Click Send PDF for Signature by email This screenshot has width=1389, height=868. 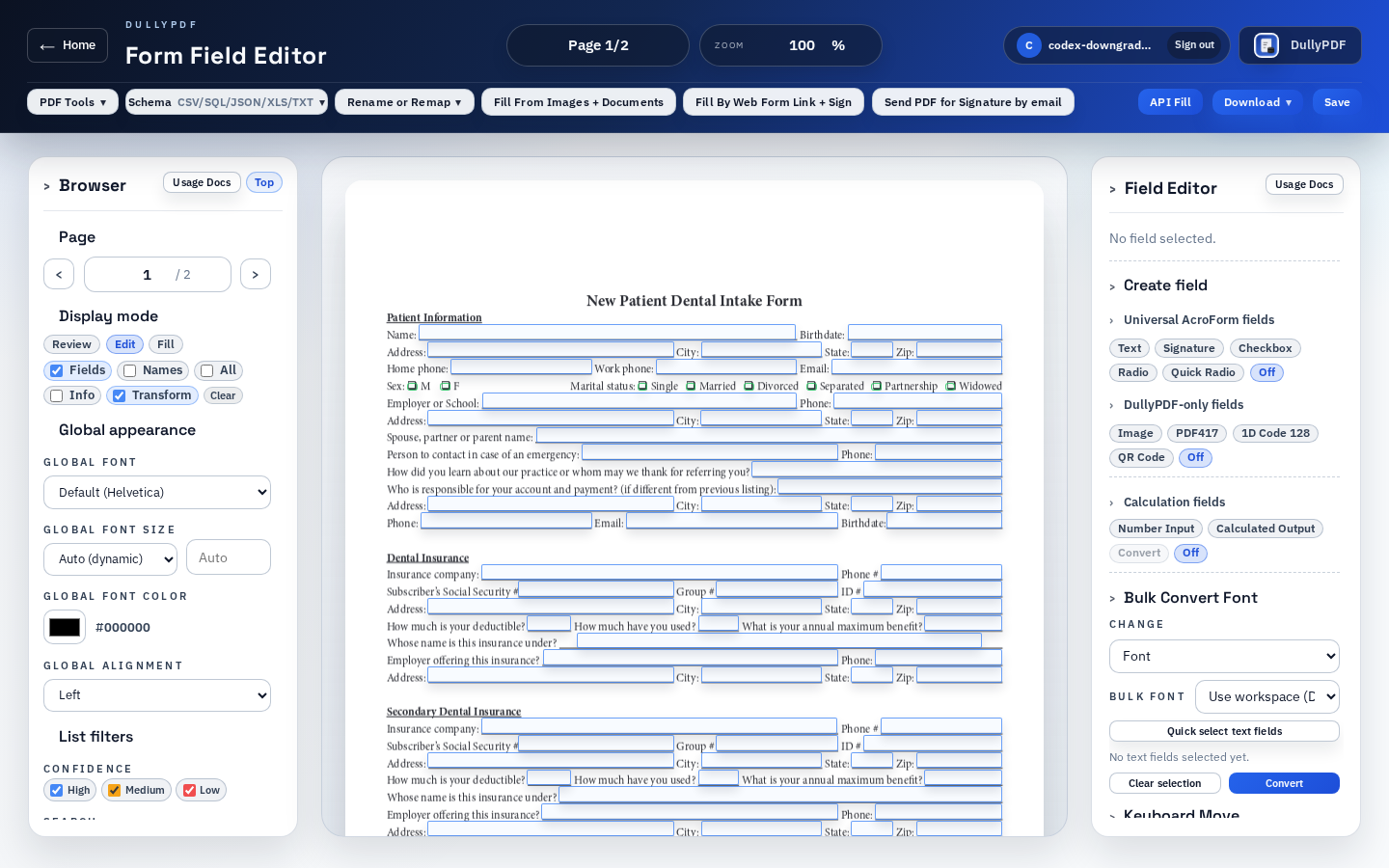972,102
